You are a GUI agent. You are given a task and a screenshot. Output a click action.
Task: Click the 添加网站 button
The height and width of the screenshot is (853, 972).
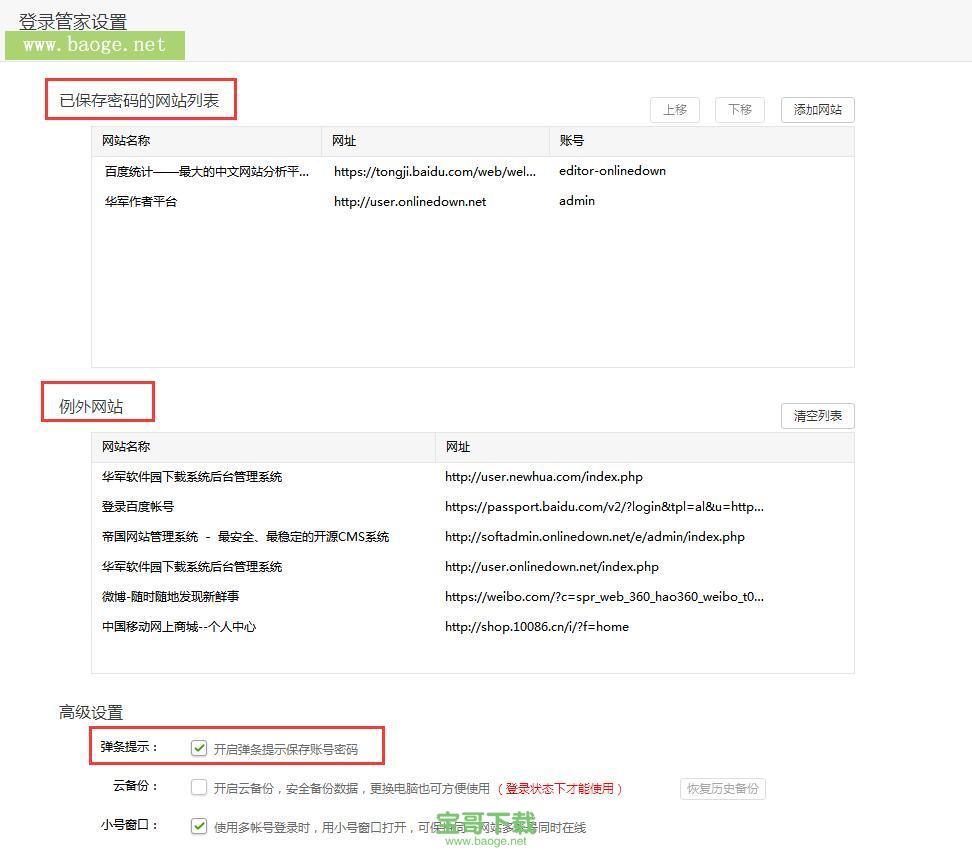click(816, 110)
